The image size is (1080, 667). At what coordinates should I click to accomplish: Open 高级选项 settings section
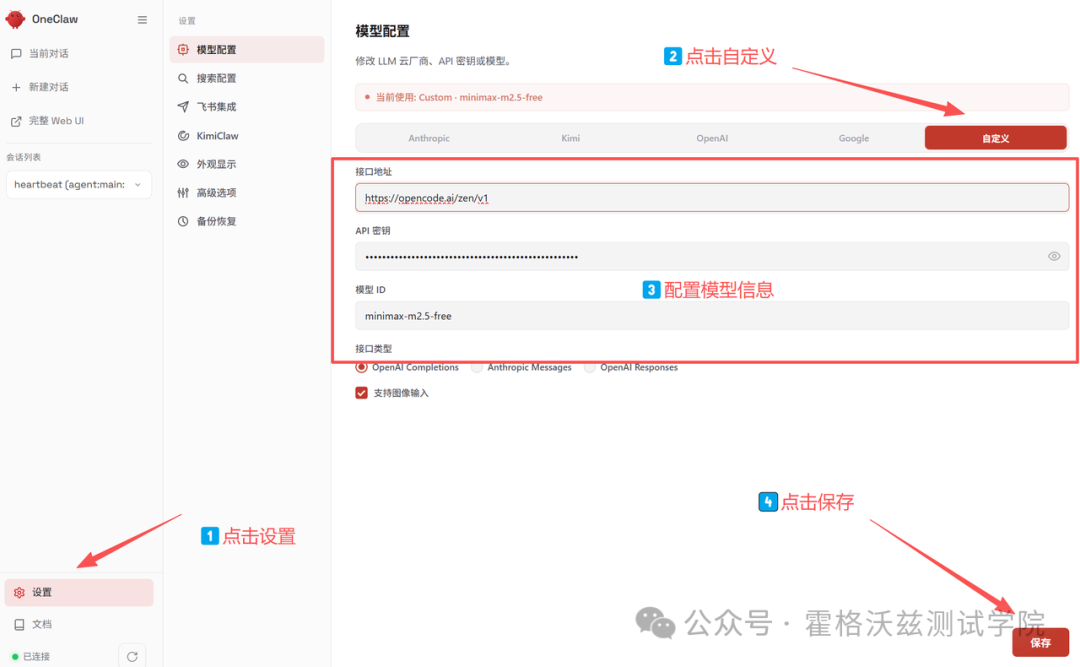[x=247, y=193]
